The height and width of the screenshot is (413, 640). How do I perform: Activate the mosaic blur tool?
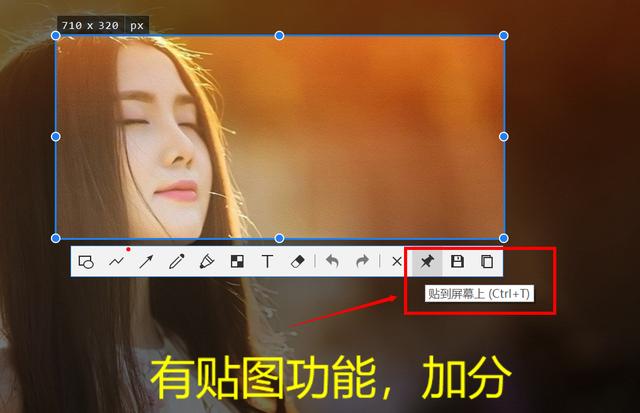pos(237,262)
